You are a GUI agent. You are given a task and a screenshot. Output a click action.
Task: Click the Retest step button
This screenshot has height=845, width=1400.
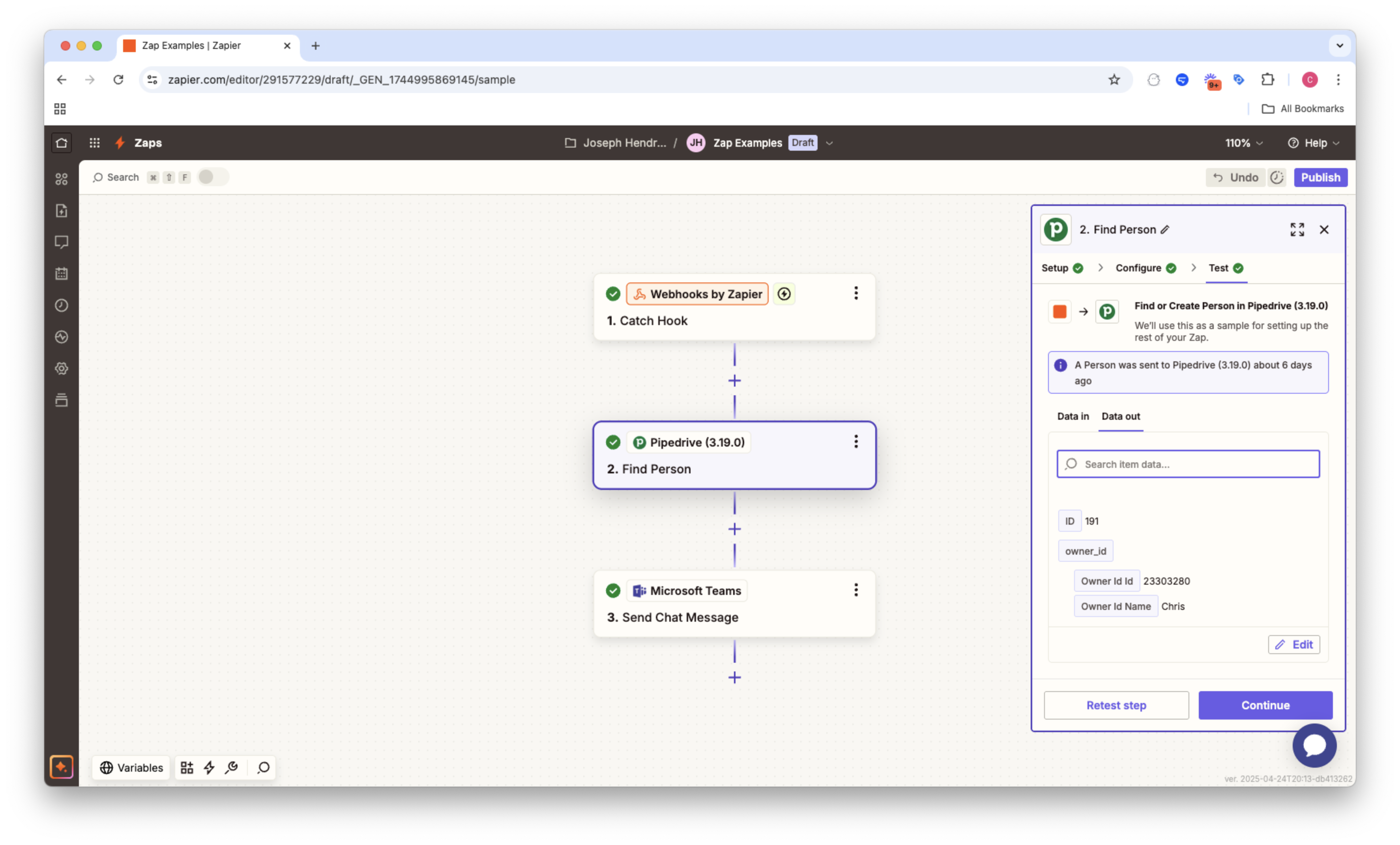[x=1116, y=705]
